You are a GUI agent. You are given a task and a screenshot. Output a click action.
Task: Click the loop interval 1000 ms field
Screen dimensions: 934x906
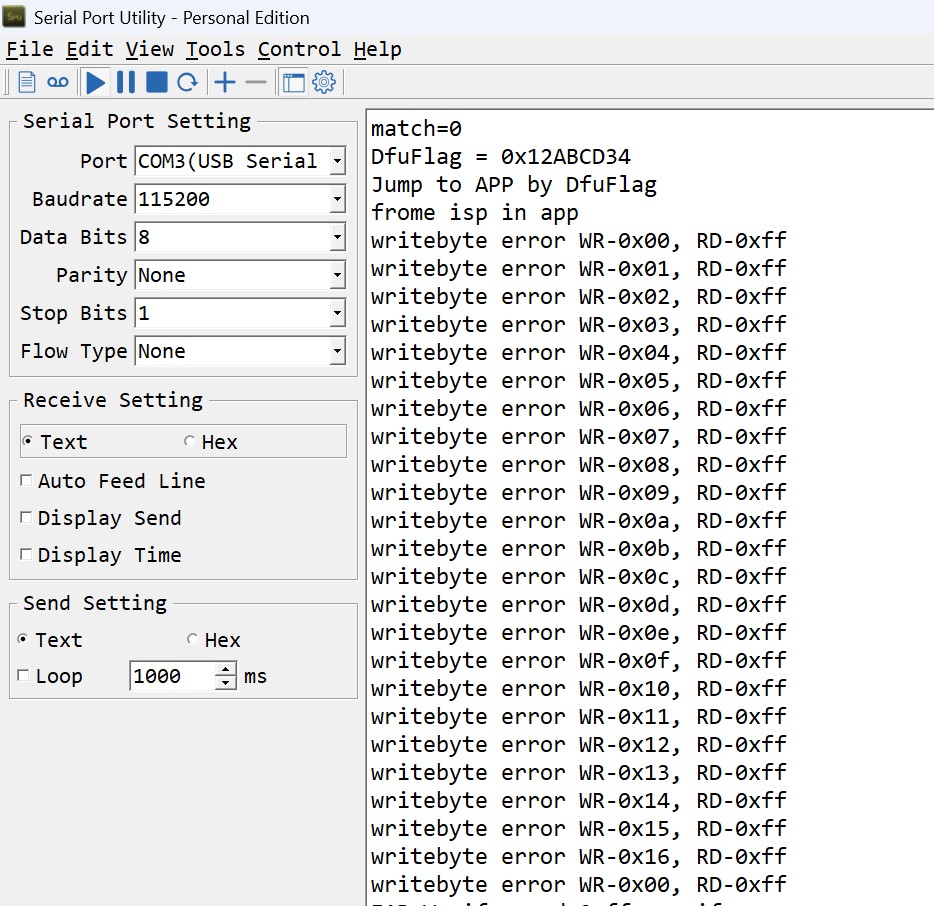172,676
